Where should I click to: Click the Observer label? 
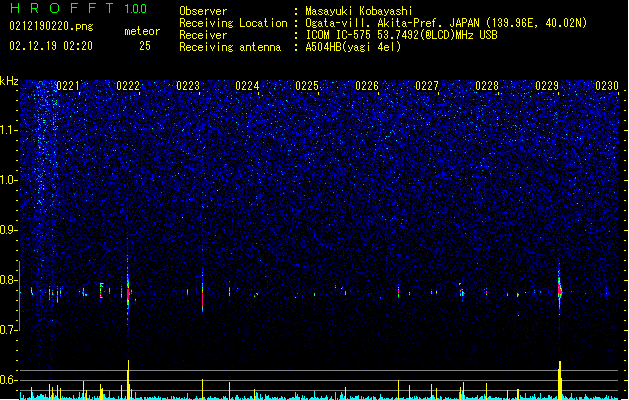click(x=203, y=11)
